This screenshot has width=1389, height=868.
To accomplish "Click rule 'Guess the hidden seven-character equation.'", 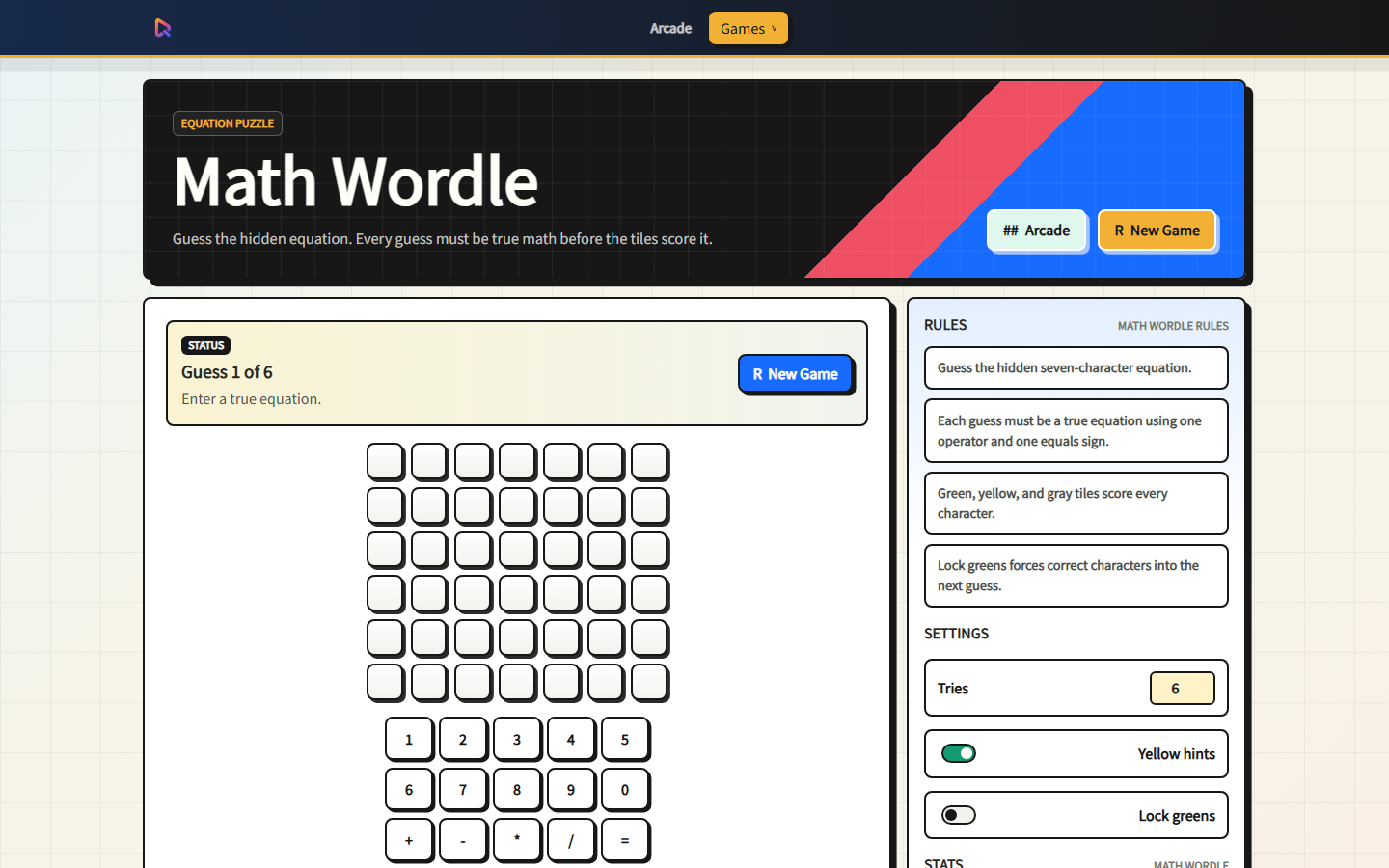I will pyautogui.click(x=1076, y=367).
